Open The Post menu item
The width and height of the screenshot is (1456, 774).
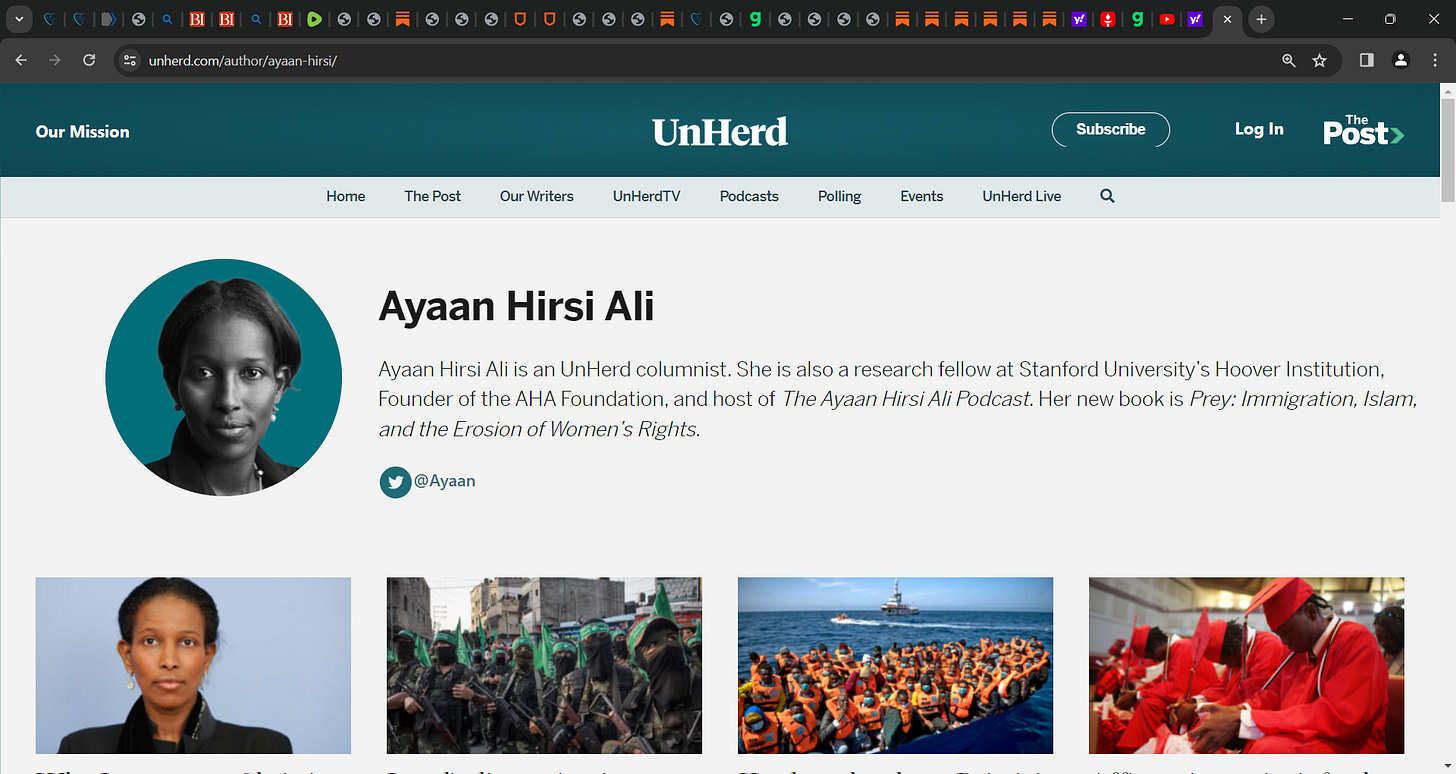click(432, 196)
